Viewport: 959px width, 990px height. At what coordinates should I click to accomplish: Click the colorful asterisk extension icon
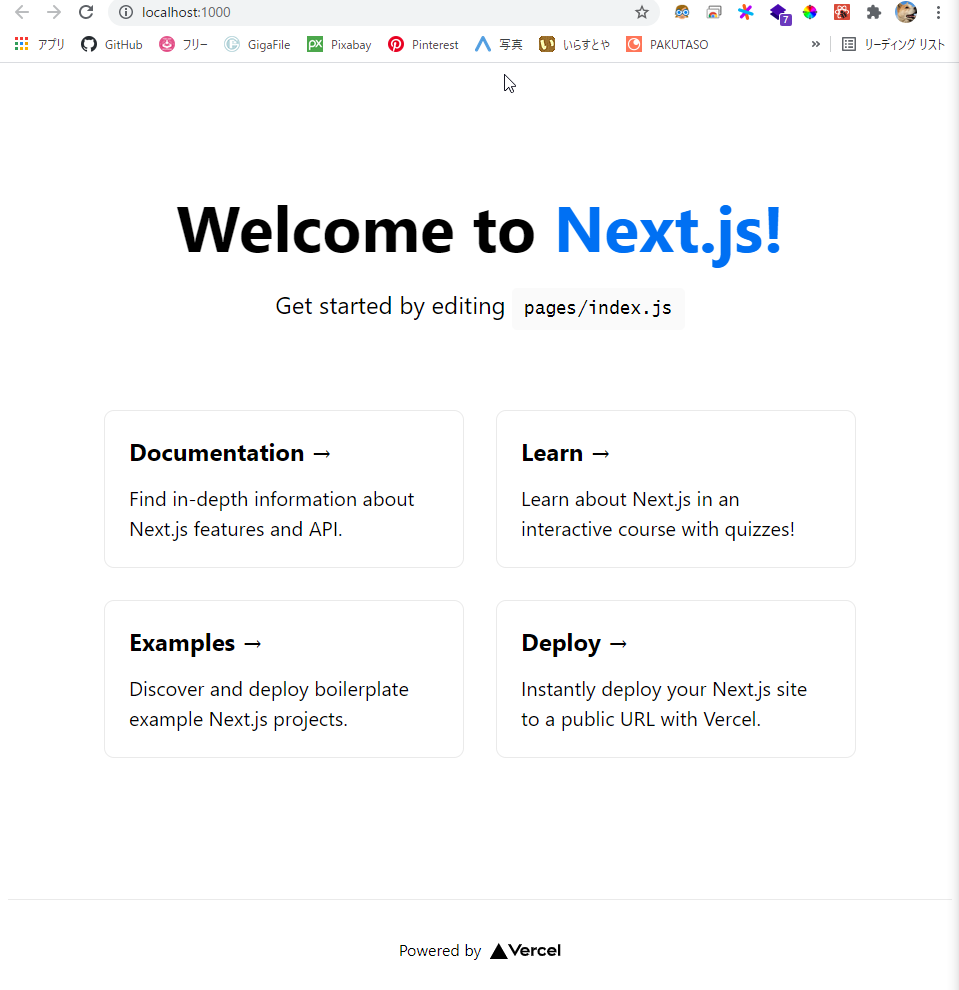click(x=746, y=12)
